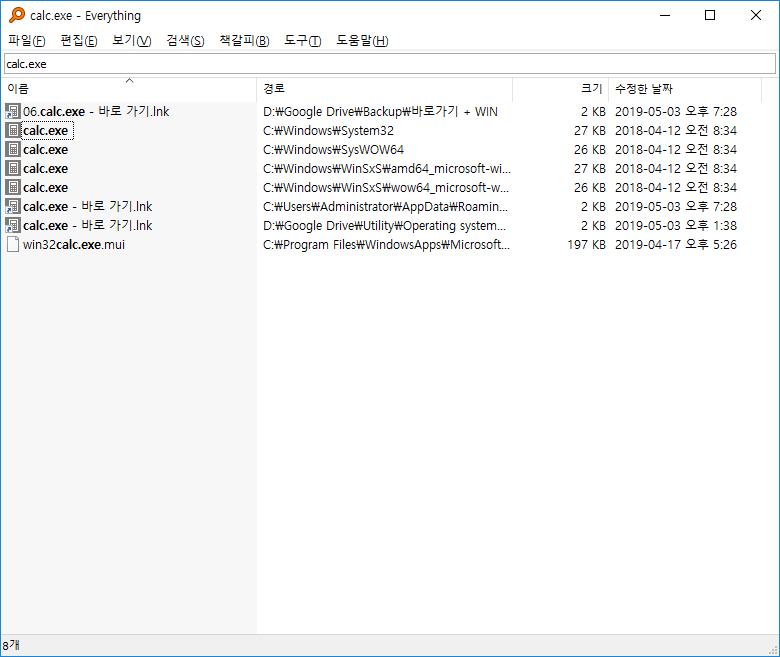Open the 파일(F) menu

click(27, 41)
